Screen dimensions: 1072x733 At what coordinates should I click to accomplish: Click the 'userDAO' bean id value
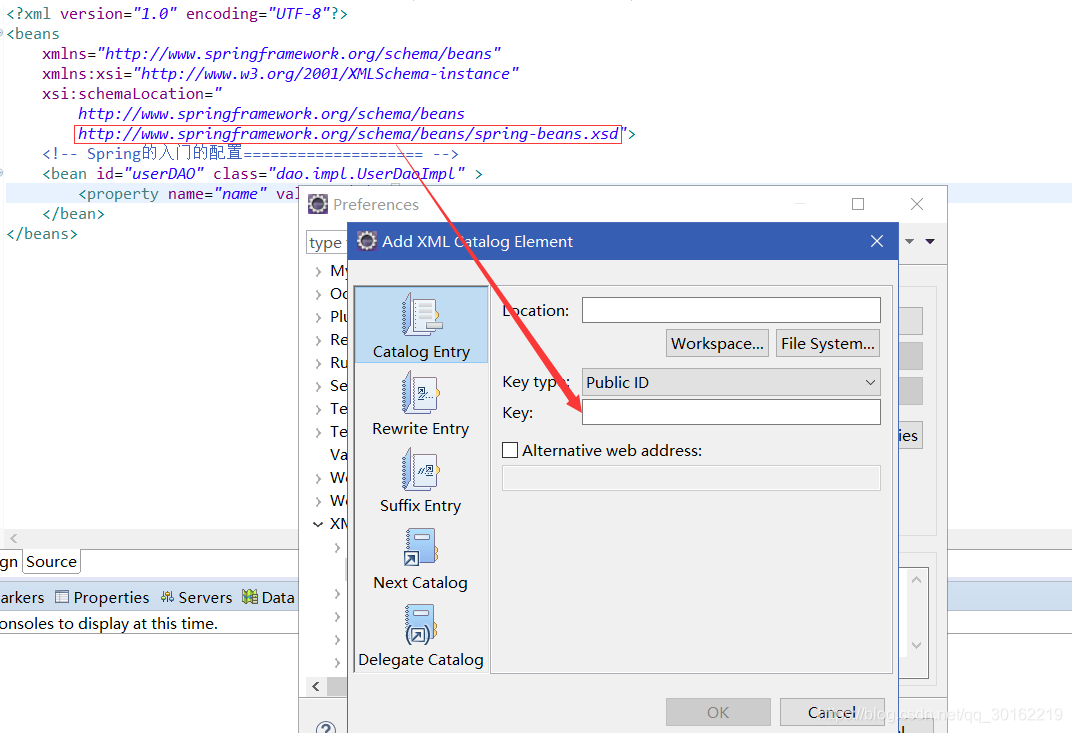click(x=163, y=174)
